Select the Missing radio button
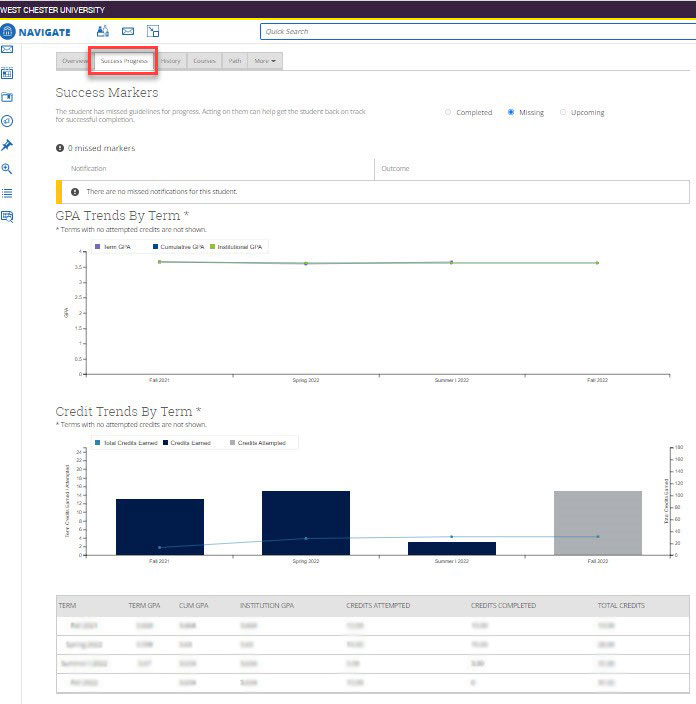The height and width of the screenshot is (704, 696). 511,112
